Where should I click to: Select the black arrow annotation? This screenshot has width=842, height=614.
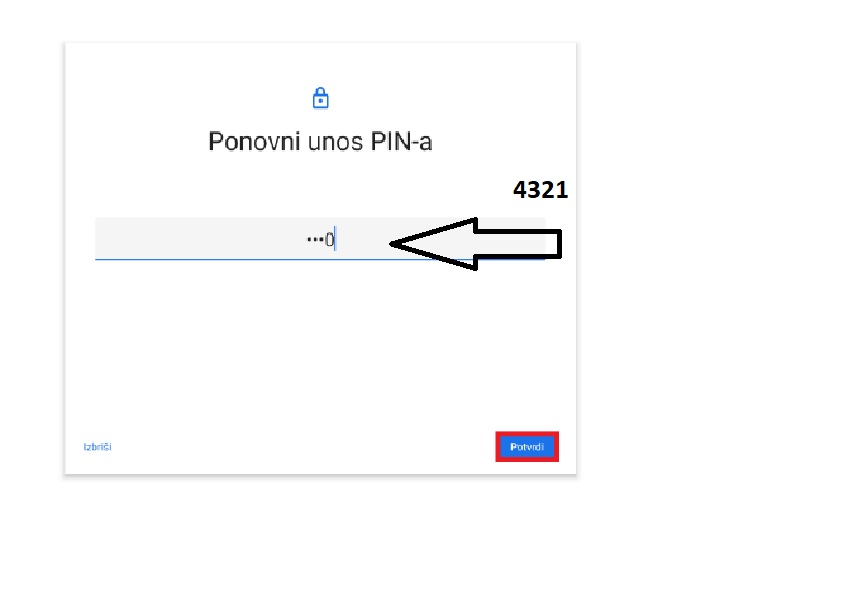point(476,244)
